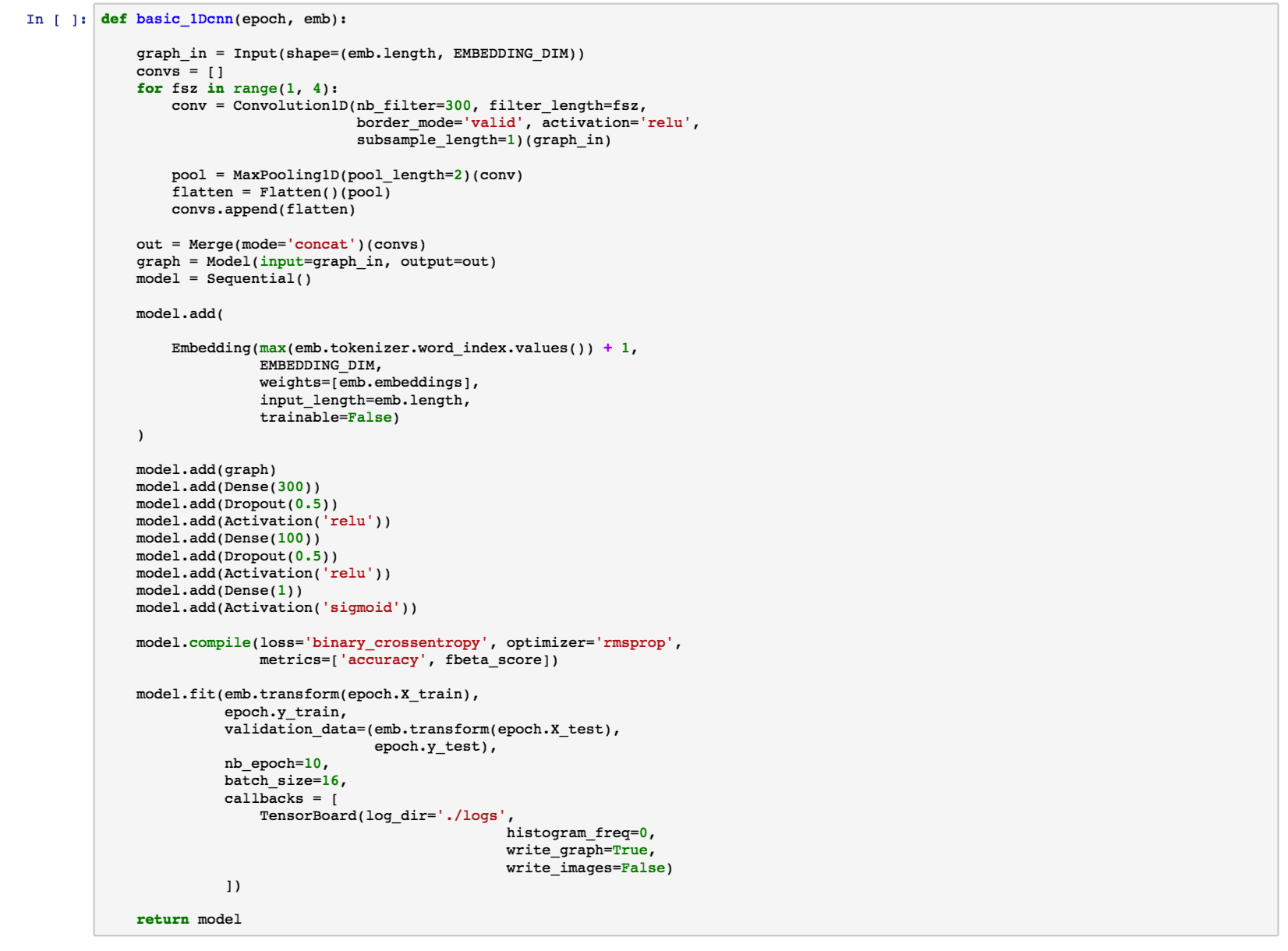Click the model.add(Dense(1)) line
1288x951 pixels.
tap(219, 591)
